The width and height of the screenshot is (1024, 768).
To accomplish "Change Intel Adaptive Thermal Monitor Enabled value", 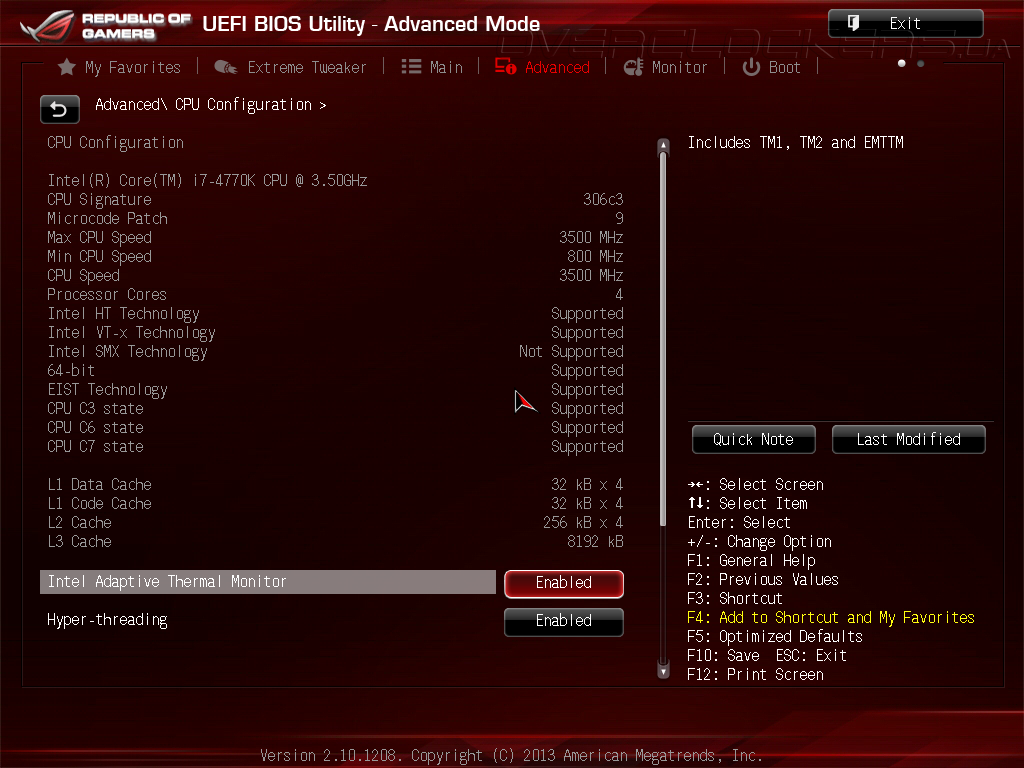I will point(564,583).
